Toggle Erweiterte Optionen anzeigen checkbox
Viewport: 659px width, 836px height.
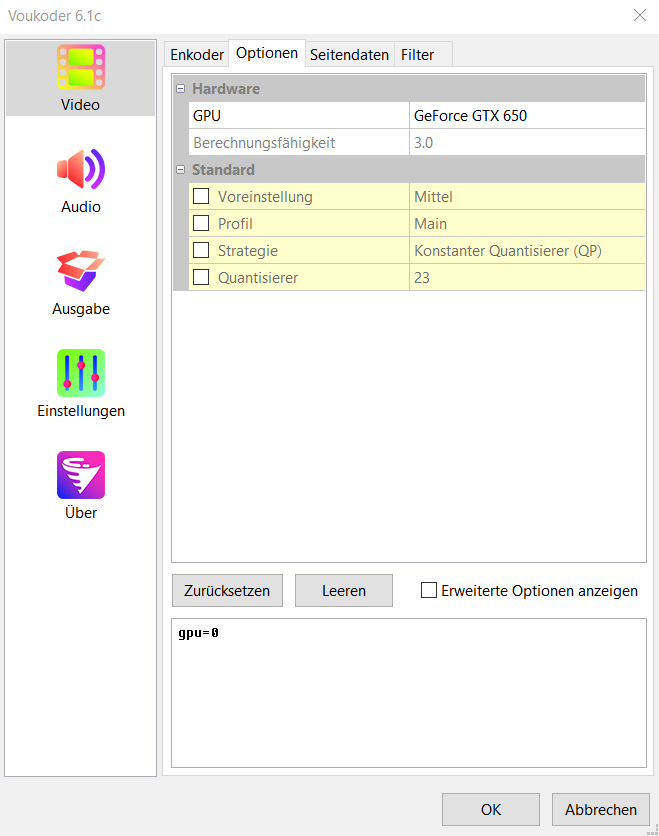click(x=429, y=591)
